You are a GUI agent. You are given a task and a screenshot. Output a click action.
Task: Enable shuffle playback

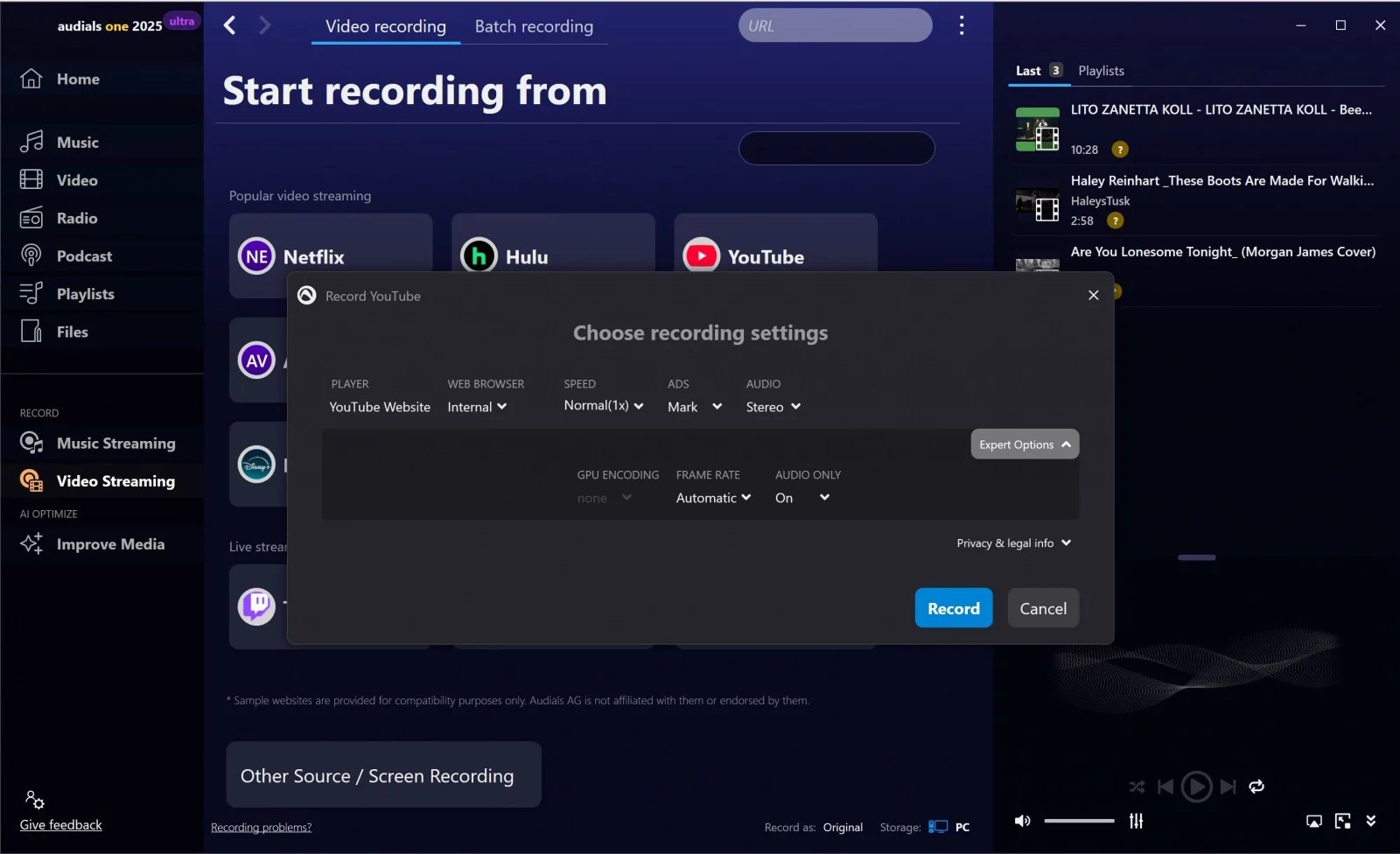pyautogui.click(x=1137, y=787)
